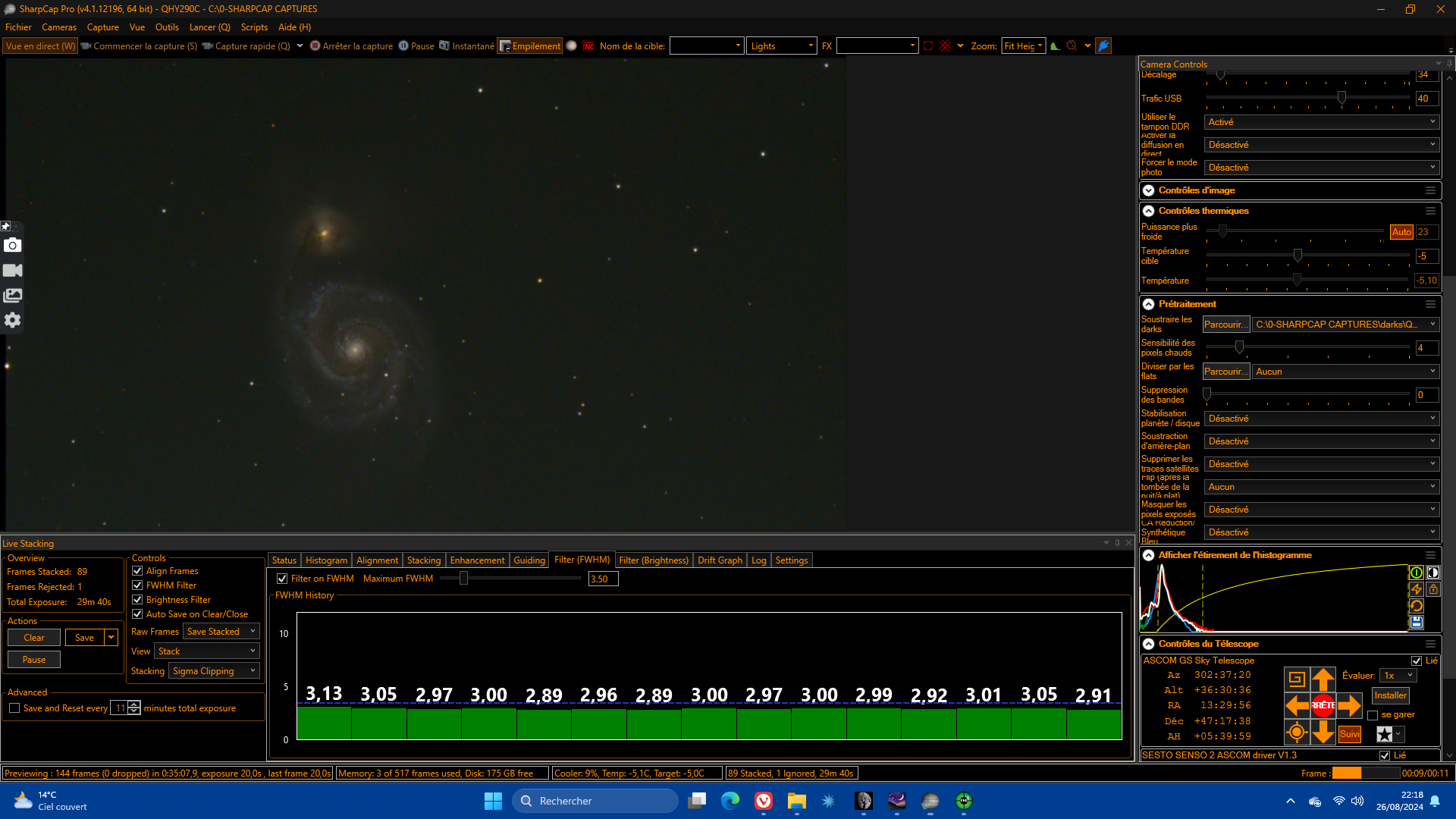Adjust the Sensibilité des pixels chauds slider

[x=1239, y=347]
